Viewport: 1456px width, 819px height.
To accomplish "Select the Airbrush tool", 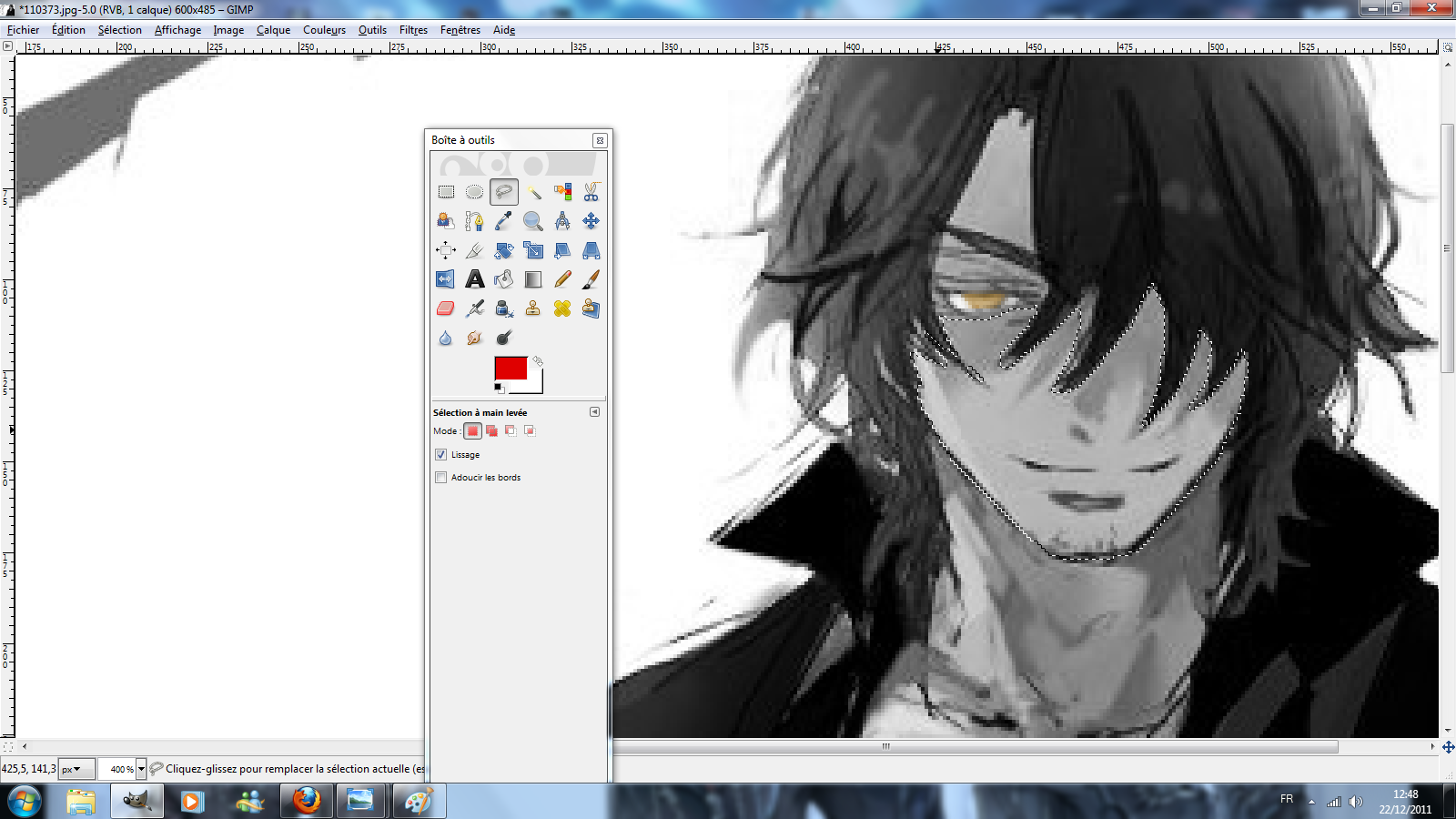I will pyautogui.click(x=475, y=308).
